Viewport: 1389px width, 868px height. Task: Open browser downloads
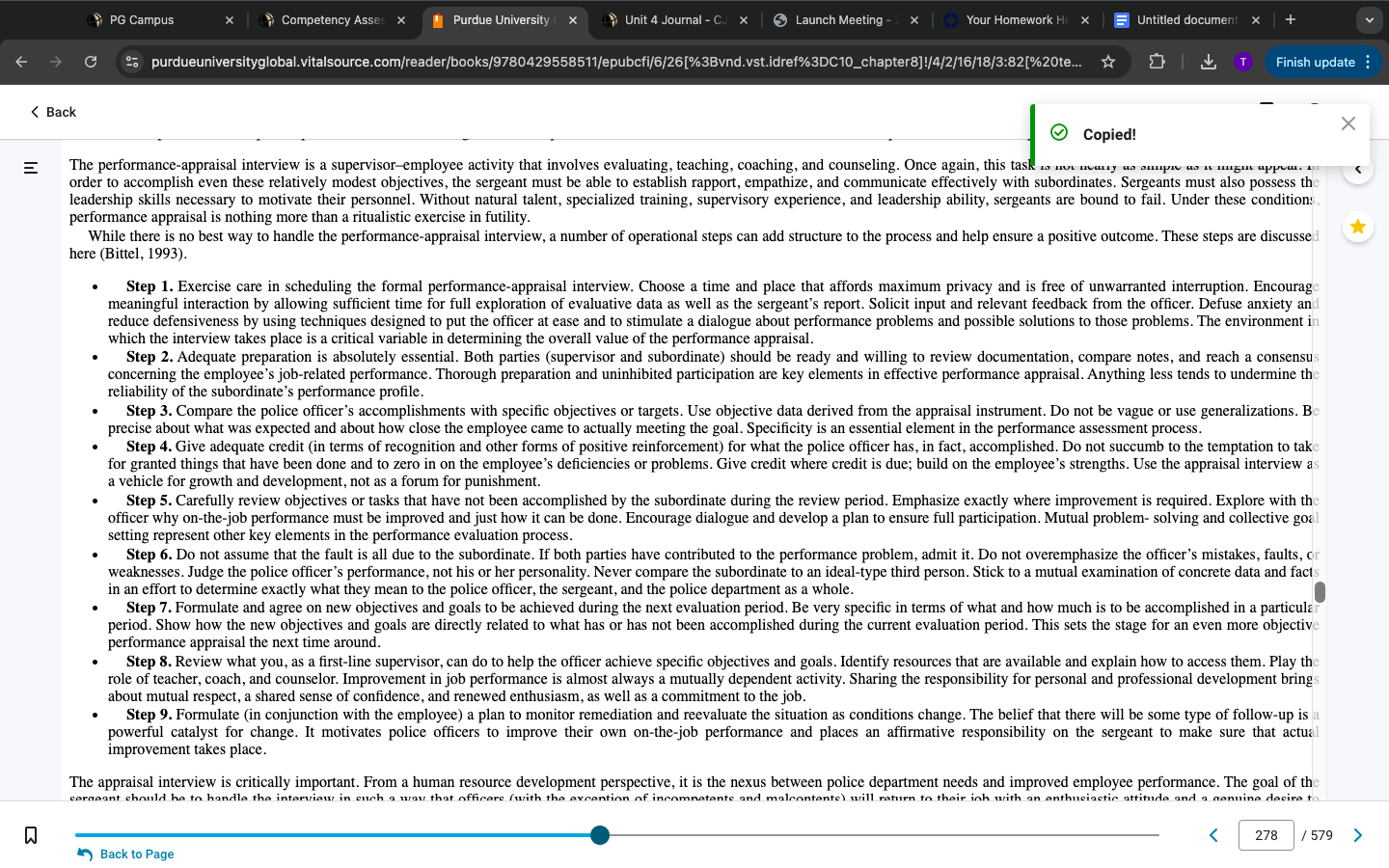[1208, 62]
